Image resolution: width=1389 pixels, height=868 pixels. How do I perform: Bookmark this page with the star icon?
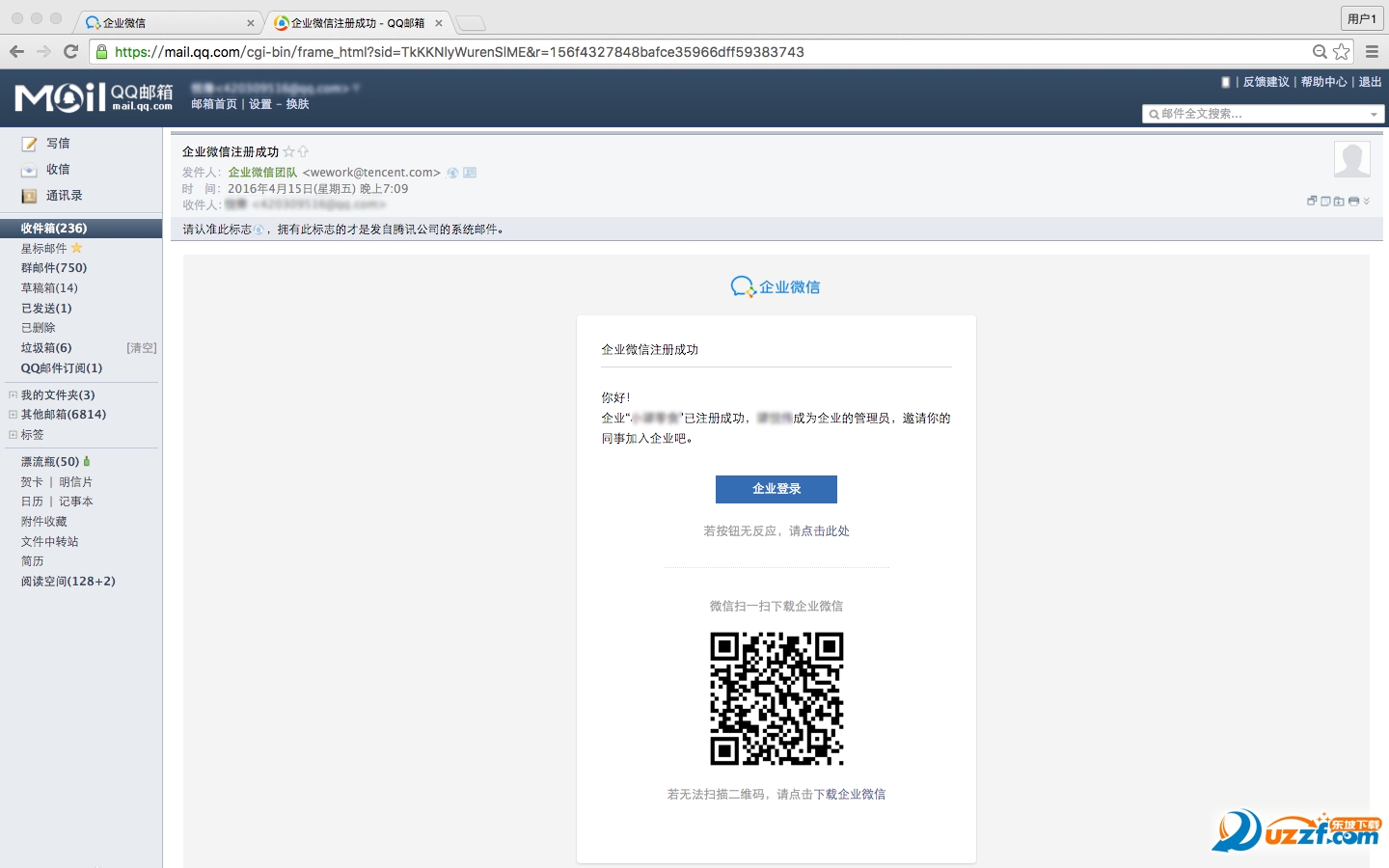click(x=1341, y=51)
